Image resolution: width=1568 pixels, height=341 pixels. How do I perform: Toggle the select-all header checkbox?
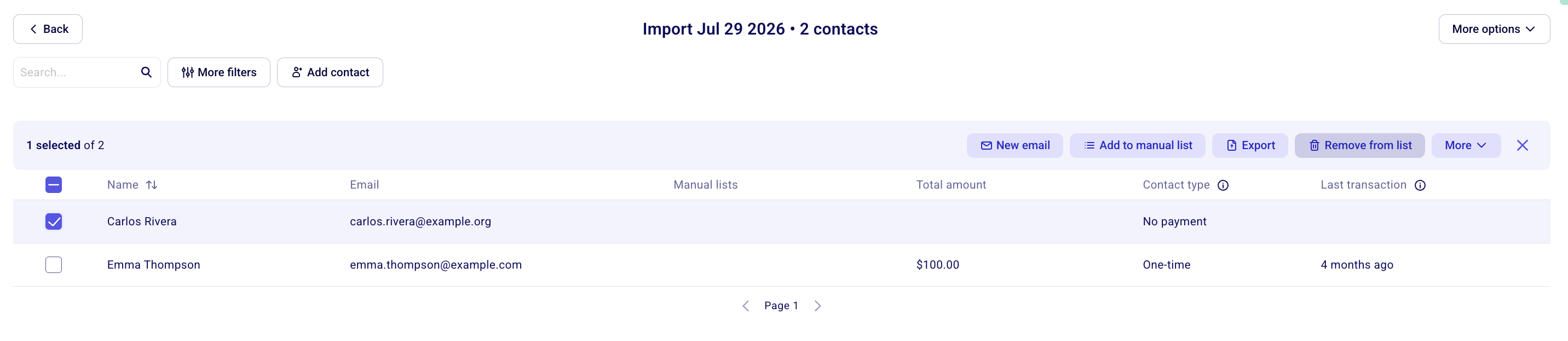pyautogui.click(x=54, y=185)
